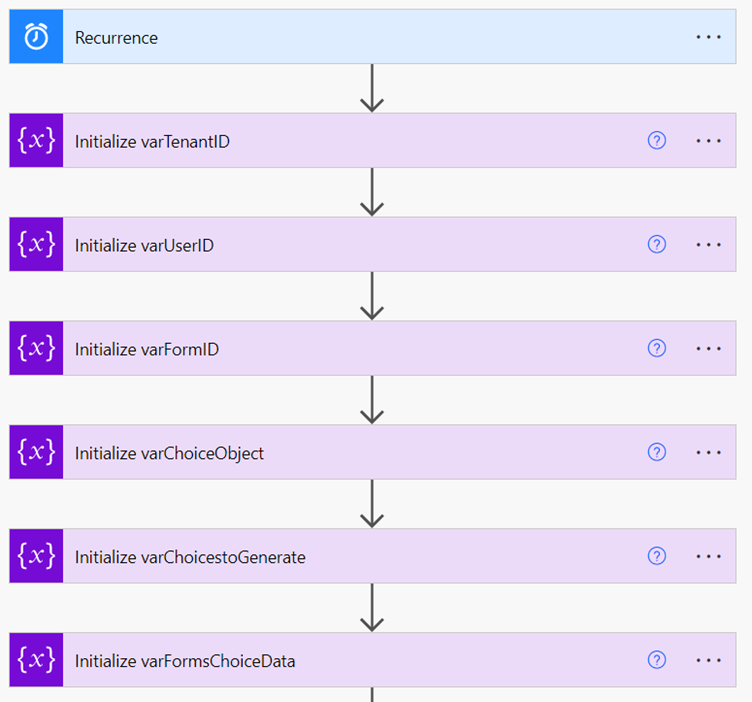Open ellipsis menu for Initialize varChoiceObject
The height and width of the screenshot is (702, 752).
708,453
